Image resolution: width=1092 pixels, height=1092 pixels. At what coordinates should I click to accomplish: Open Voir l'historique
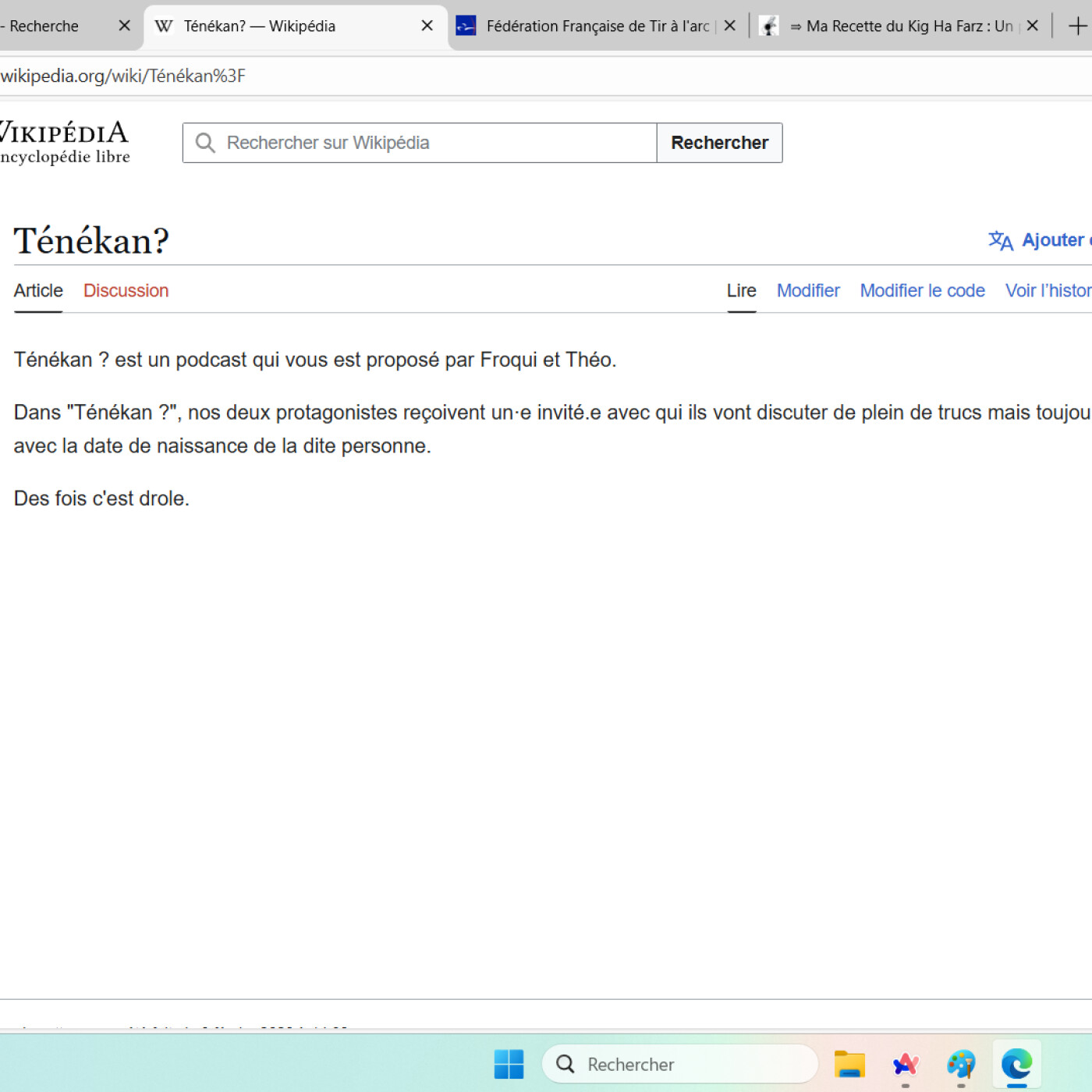click(1047, 290)
